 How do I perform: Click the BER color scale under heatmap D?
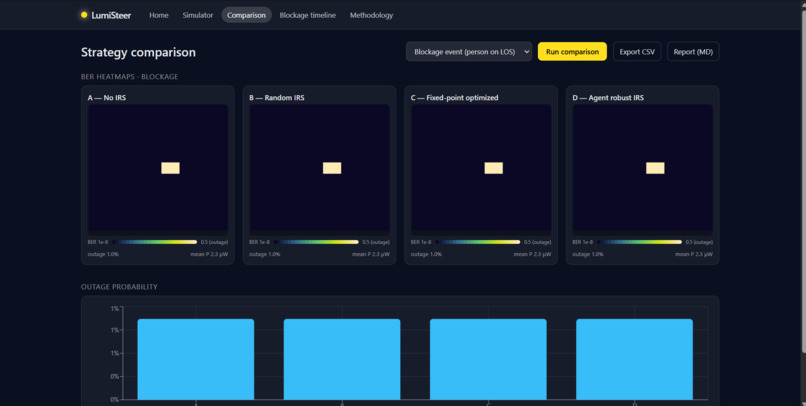click(x=639, y=242)
